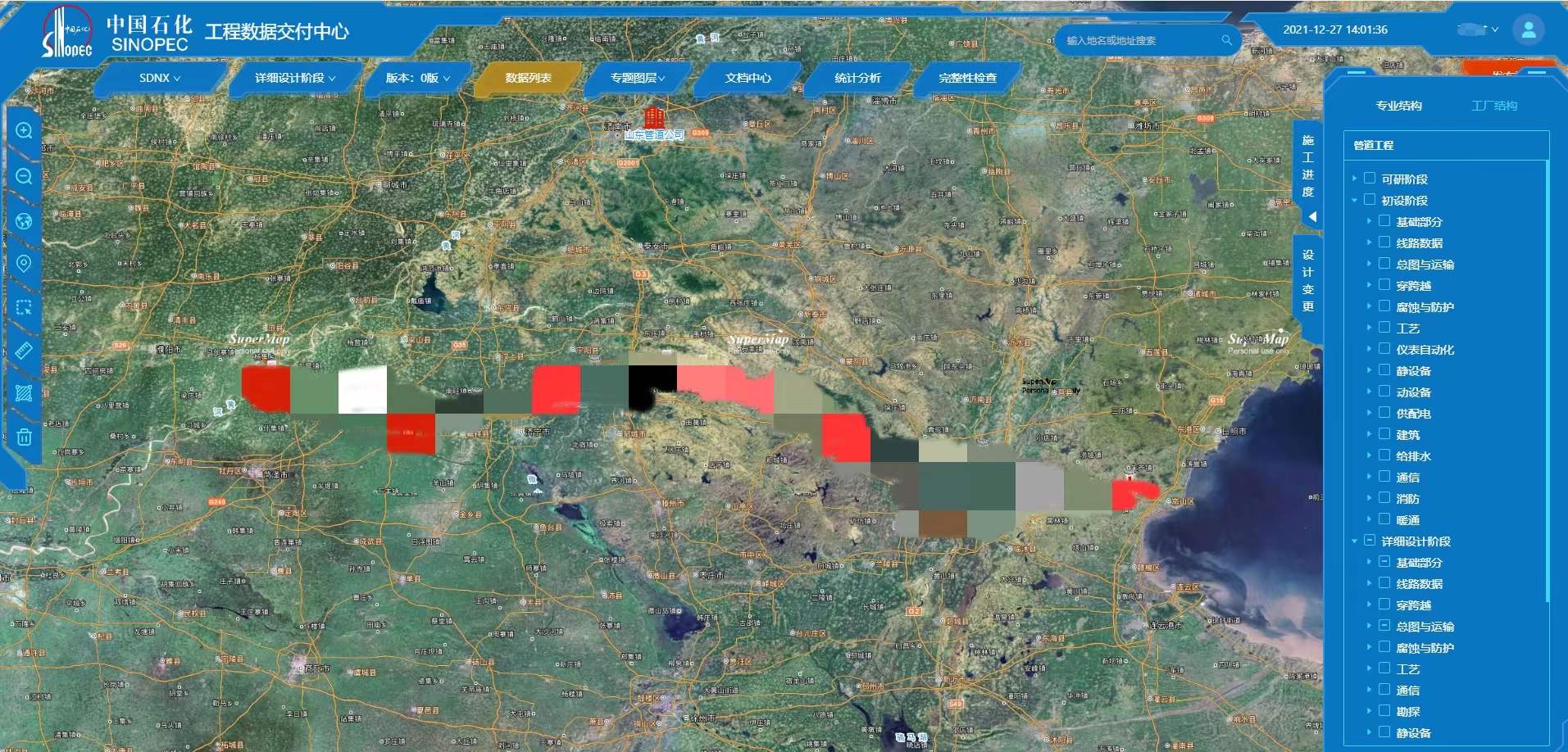Choose the hatched area measure tool
The height and width of the screenshot is (752, 1568).
24,393
